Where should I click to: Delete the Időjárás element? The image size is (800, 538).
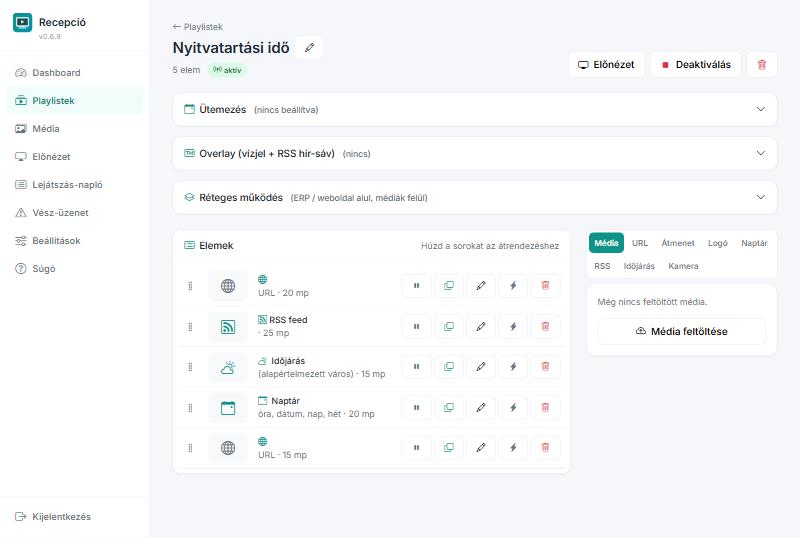[x=545, y=367]
